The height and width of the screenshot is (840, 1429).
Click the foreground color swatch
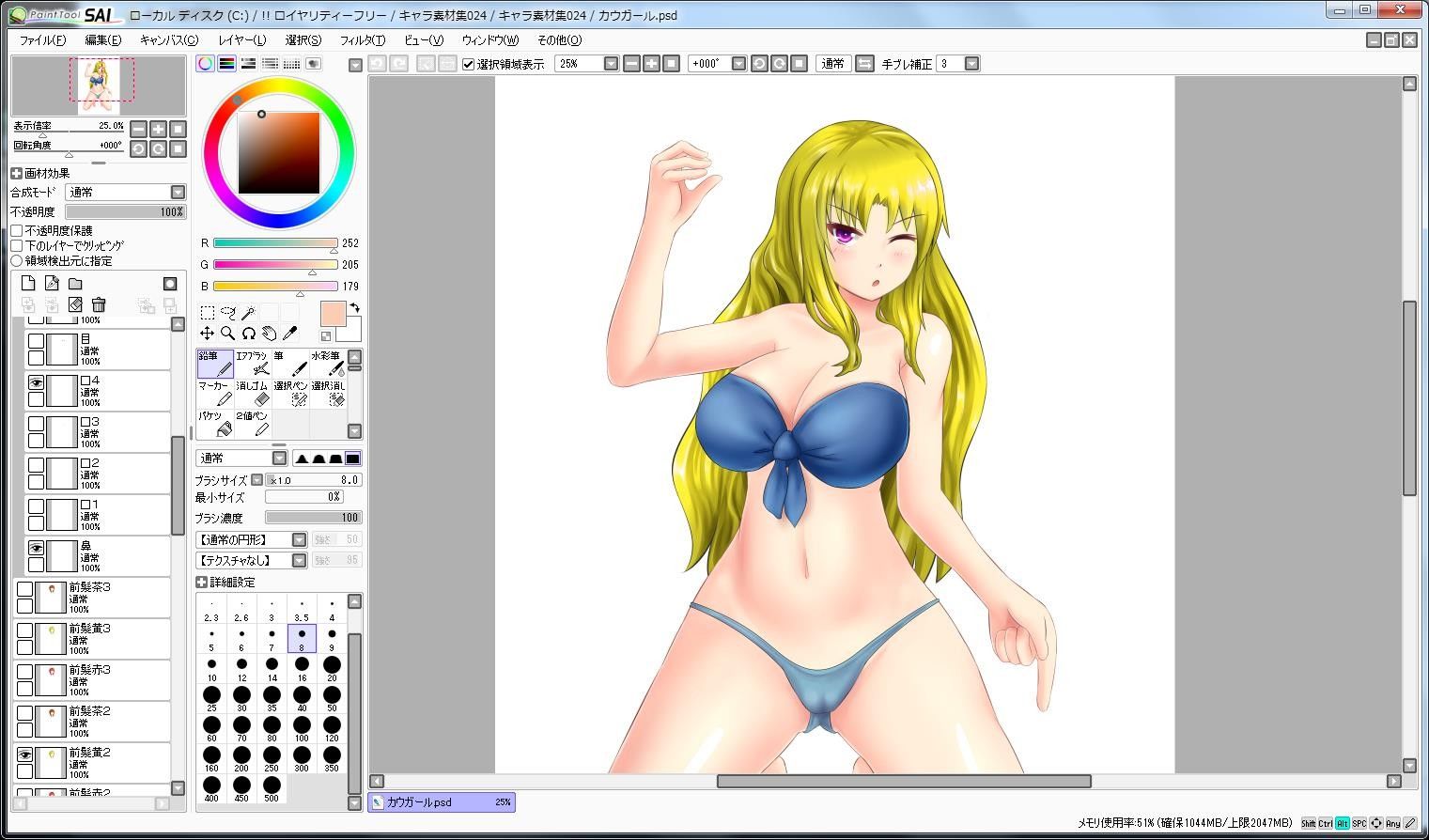[x=333, y=314]
